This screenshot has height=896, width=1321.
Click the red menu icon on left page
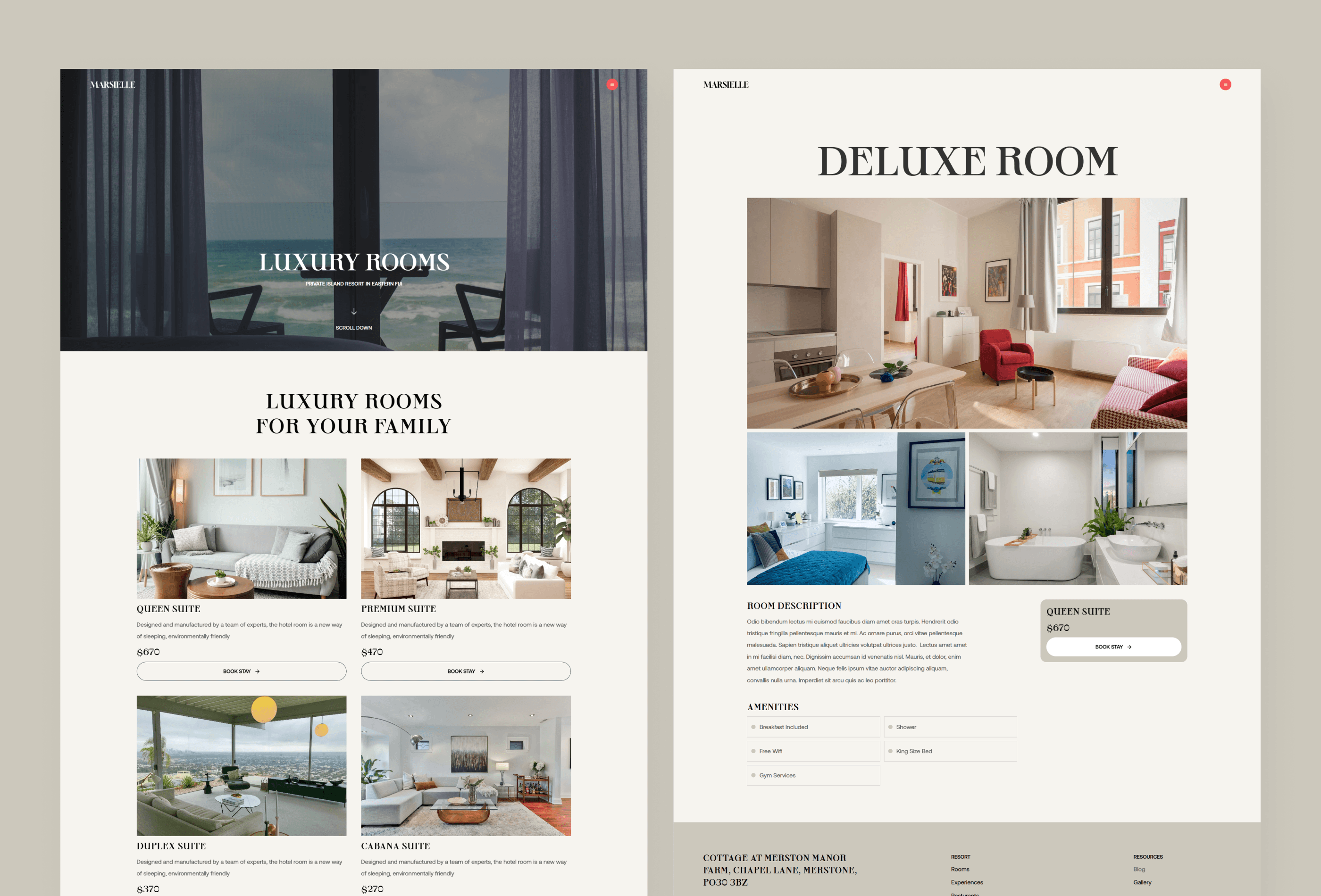(612, 84)
